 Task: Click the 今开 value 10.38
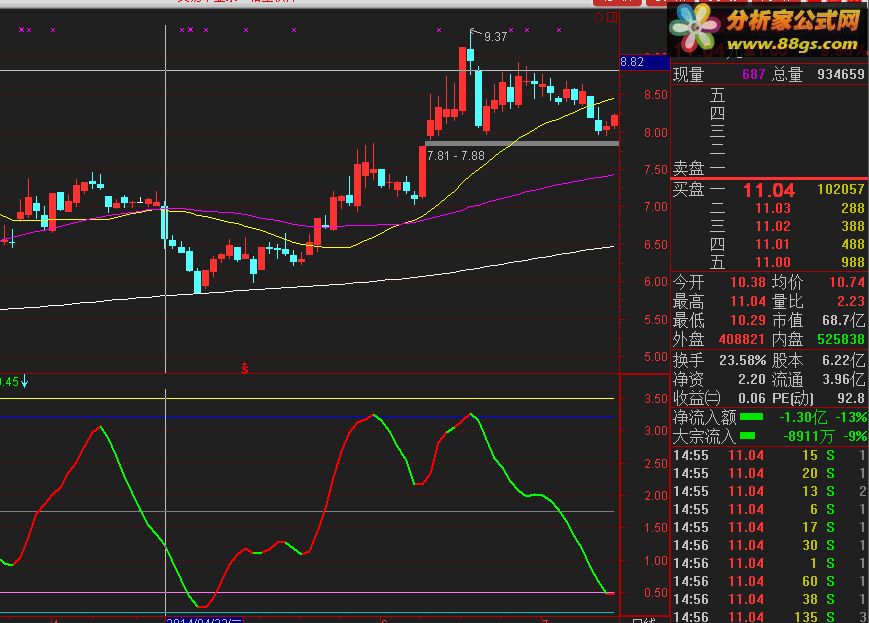click(748, 282)
